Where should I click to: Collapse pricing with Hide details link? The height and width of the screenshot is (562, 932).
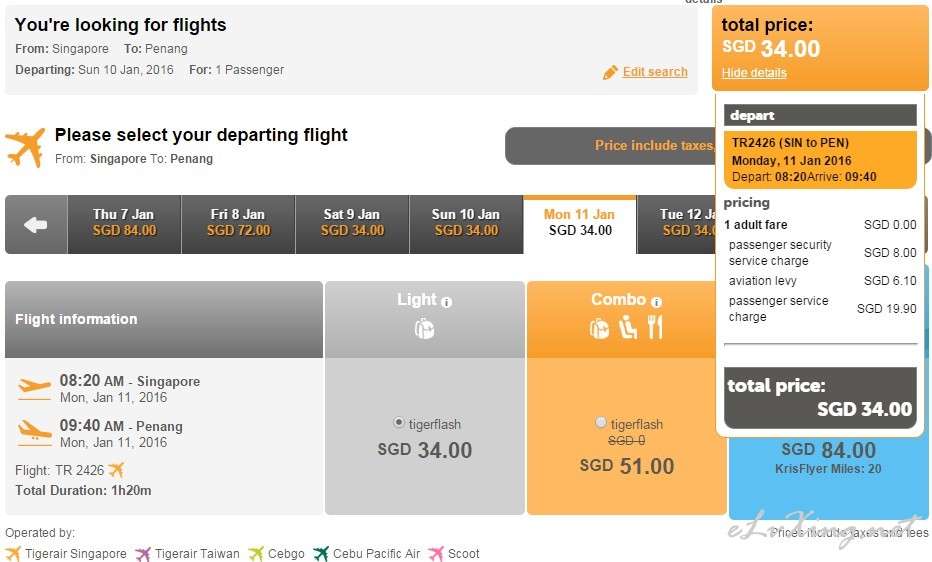[x=754, y=73]
